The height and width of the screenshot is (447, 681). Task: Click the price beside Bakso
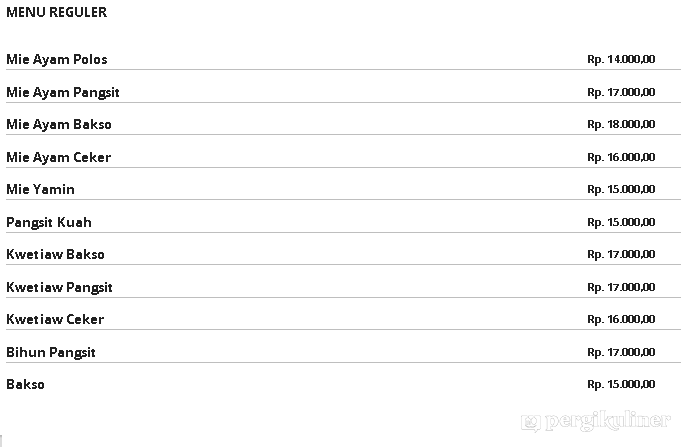[x=621, y=384]
